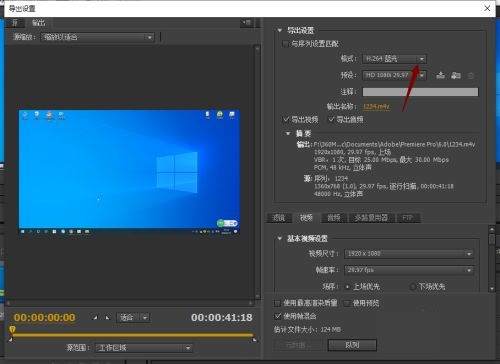Image resolution: width=500 pixels, height=364 pixels.
Task: Click the Set In Point icon
Action: point(95,317)
